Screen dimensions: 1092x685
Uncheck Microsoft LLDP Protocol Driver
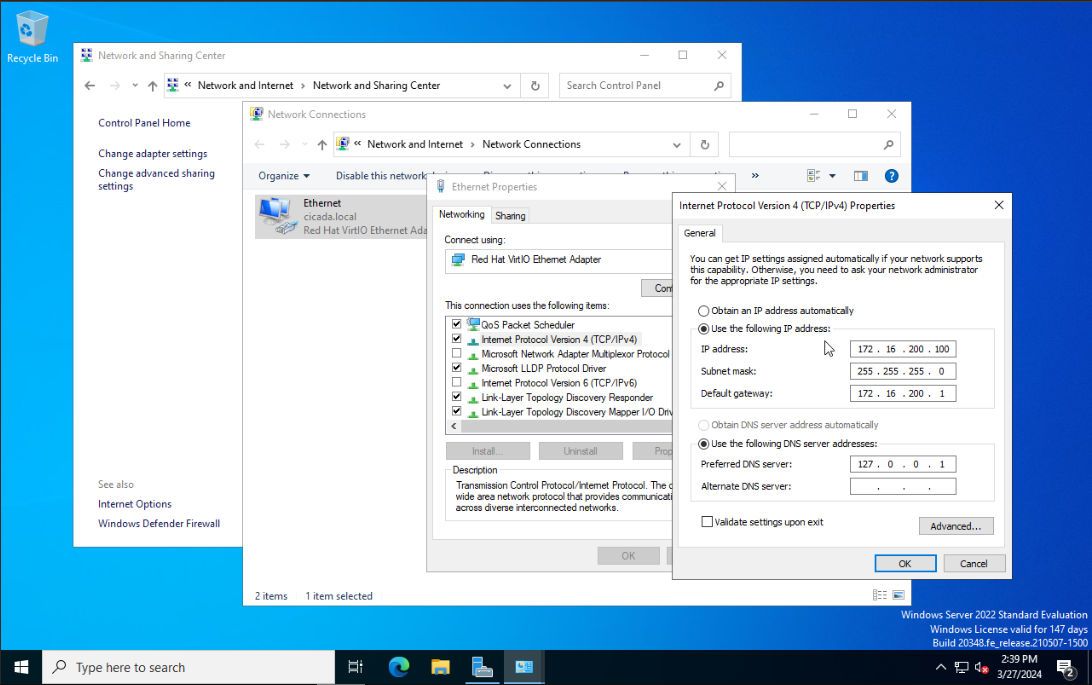pos(456,368)
